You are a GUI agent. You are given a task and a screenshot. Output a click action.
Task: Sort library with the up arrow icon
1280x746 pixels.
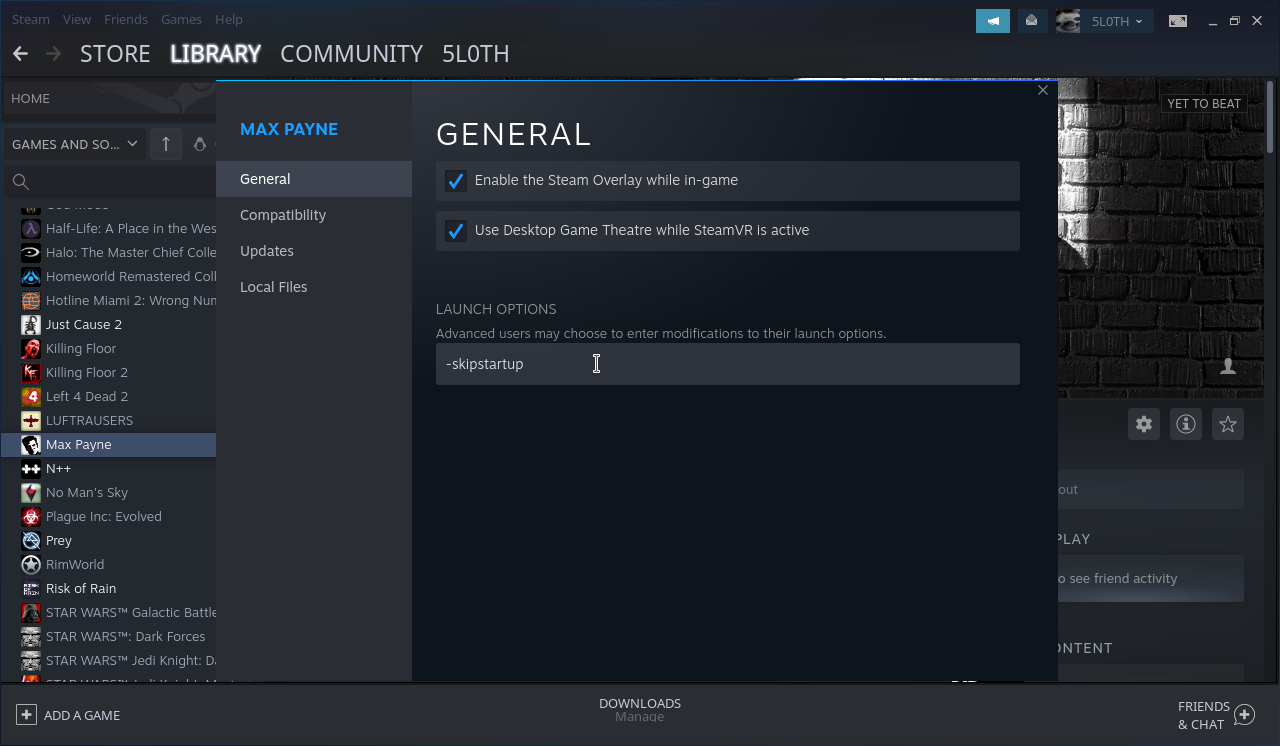click(x=166, y=144)
